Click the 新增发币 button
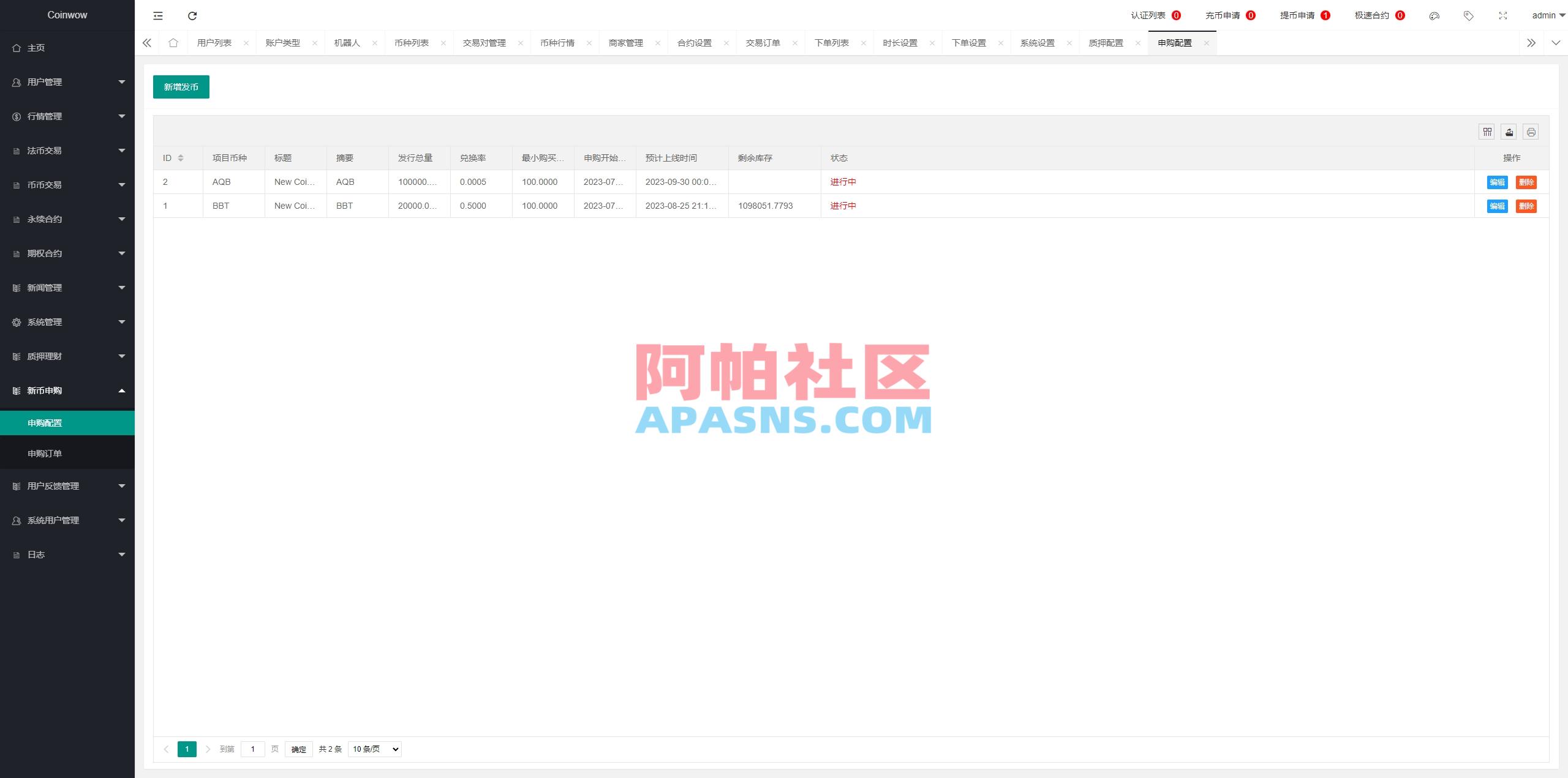Viewport: 1568px width, 778px height. click(x=181, y=87)
